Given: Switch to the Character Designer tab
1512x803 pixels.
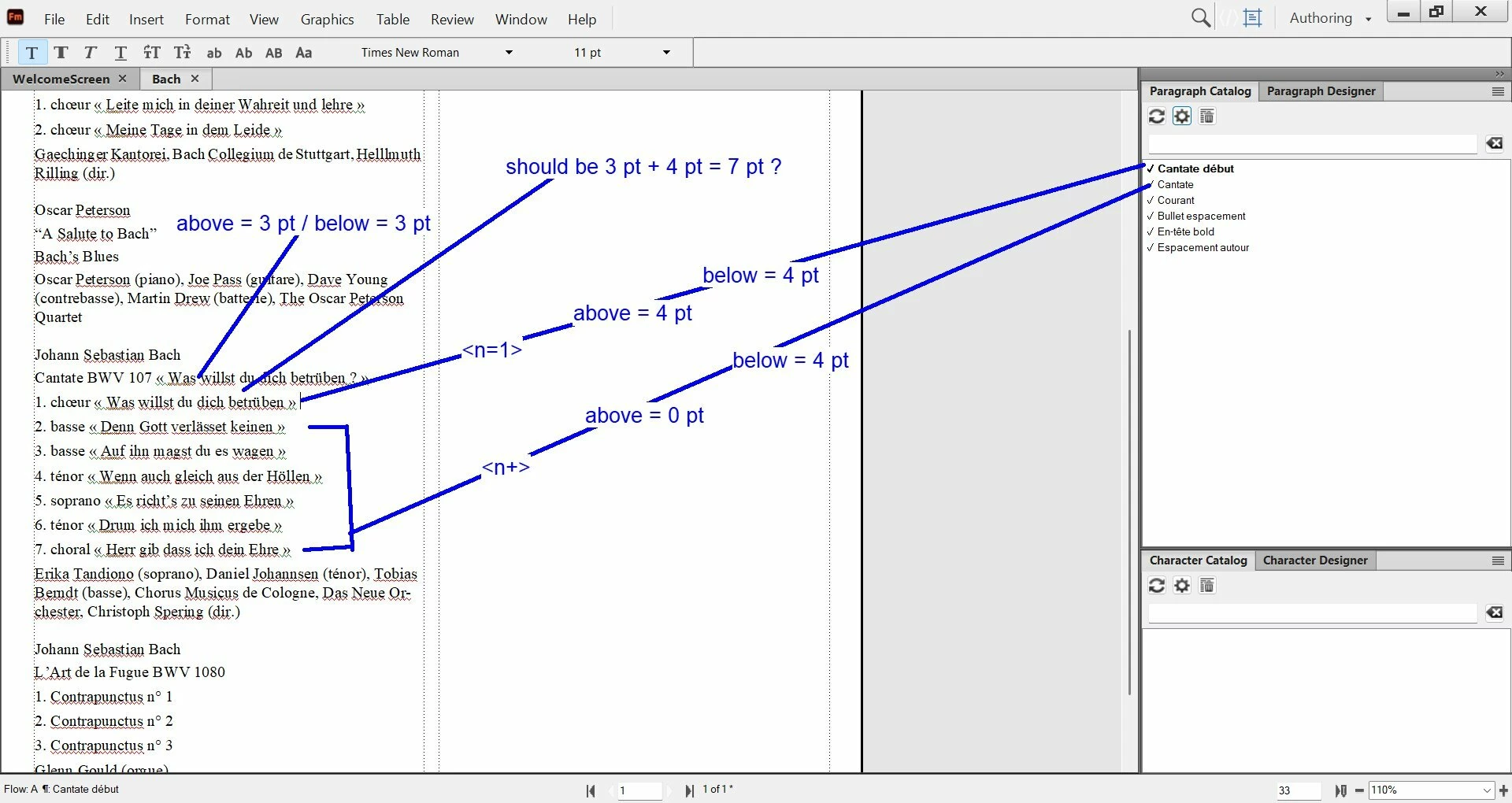Looking at the screenshot, I should click(x=1315, y=561).
